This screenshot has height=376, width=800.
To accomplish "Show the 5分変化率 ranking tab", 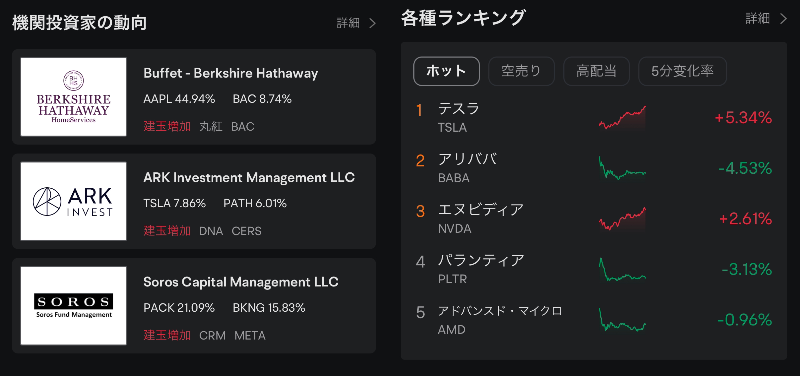I will [682, 71].
